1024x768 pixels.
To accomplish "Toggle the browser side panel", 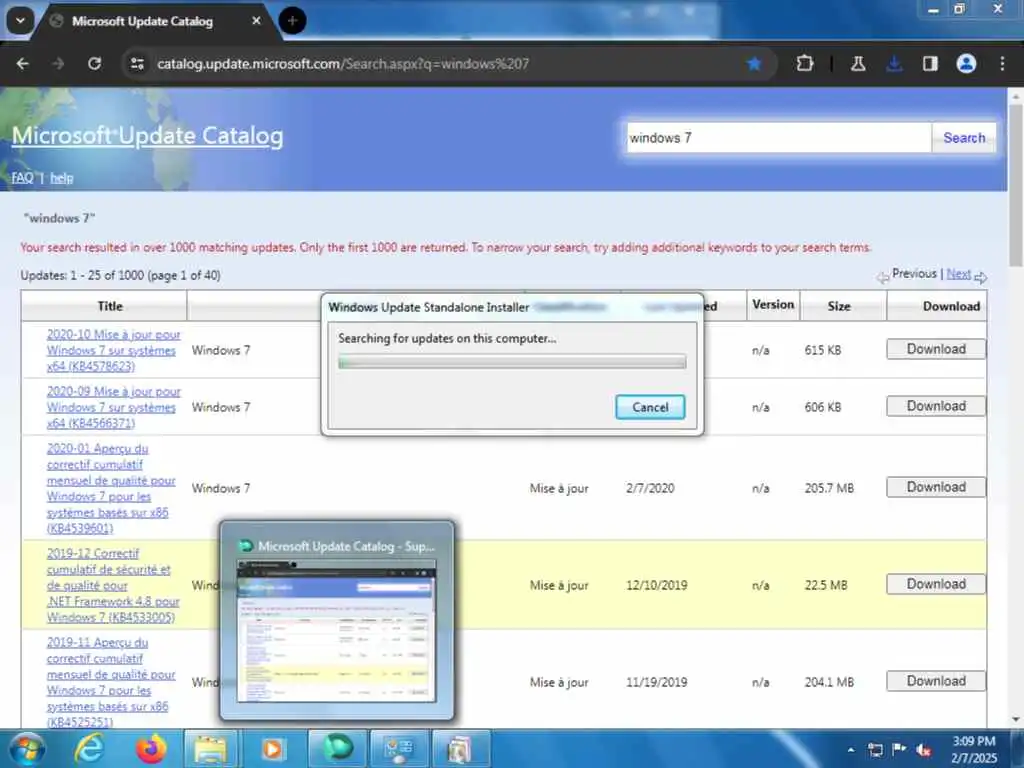I will pos(930,63).
